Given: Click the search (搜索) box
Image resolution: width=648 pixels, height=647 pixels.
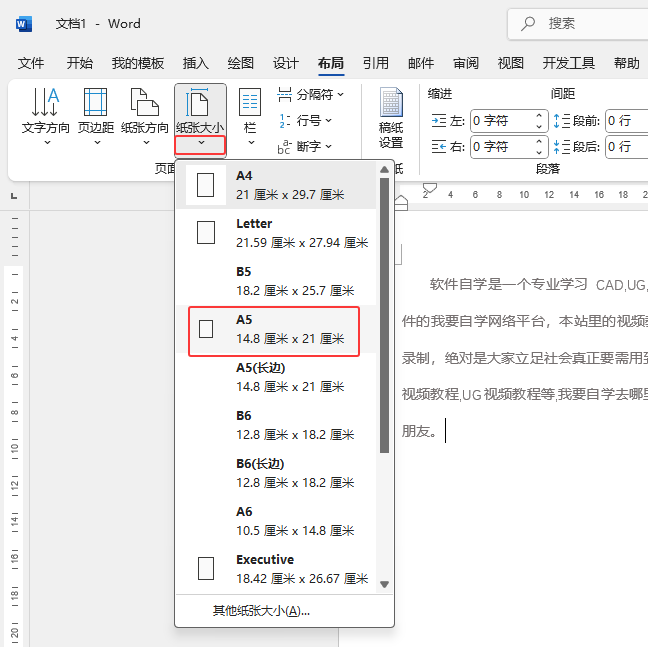Looking at the screenshot, I should coord(578,24).
